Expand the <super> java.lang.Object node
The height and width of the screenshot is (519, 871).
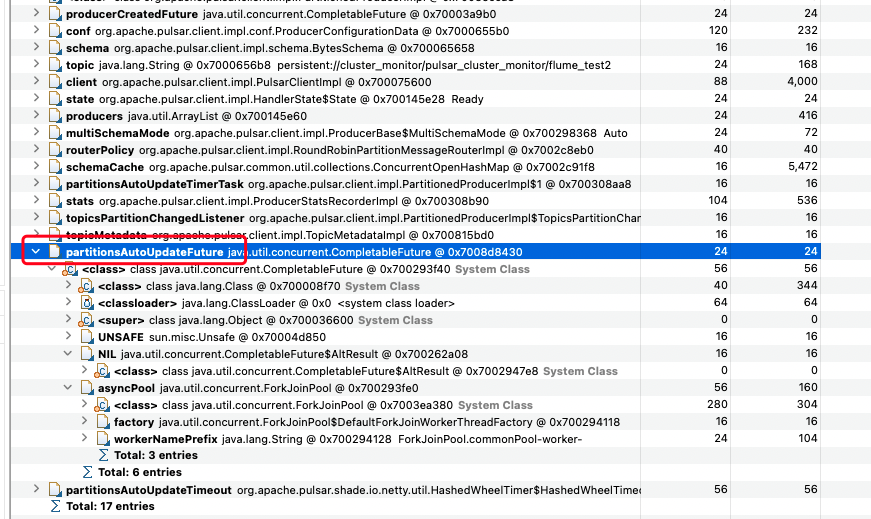(x=68, y=319)
